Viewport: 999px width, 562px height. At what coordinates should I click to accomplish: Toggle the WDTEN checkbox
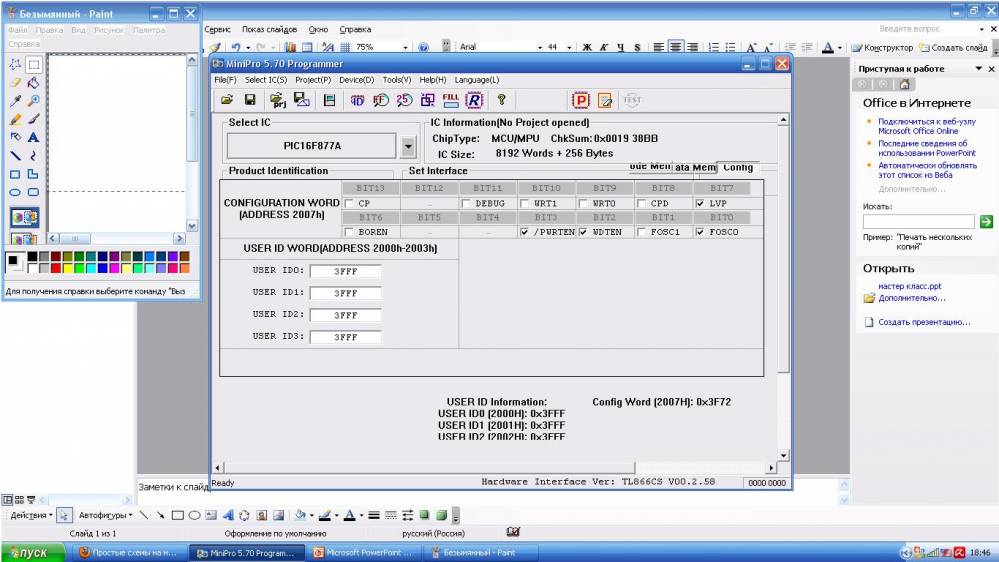coord(583,232)
